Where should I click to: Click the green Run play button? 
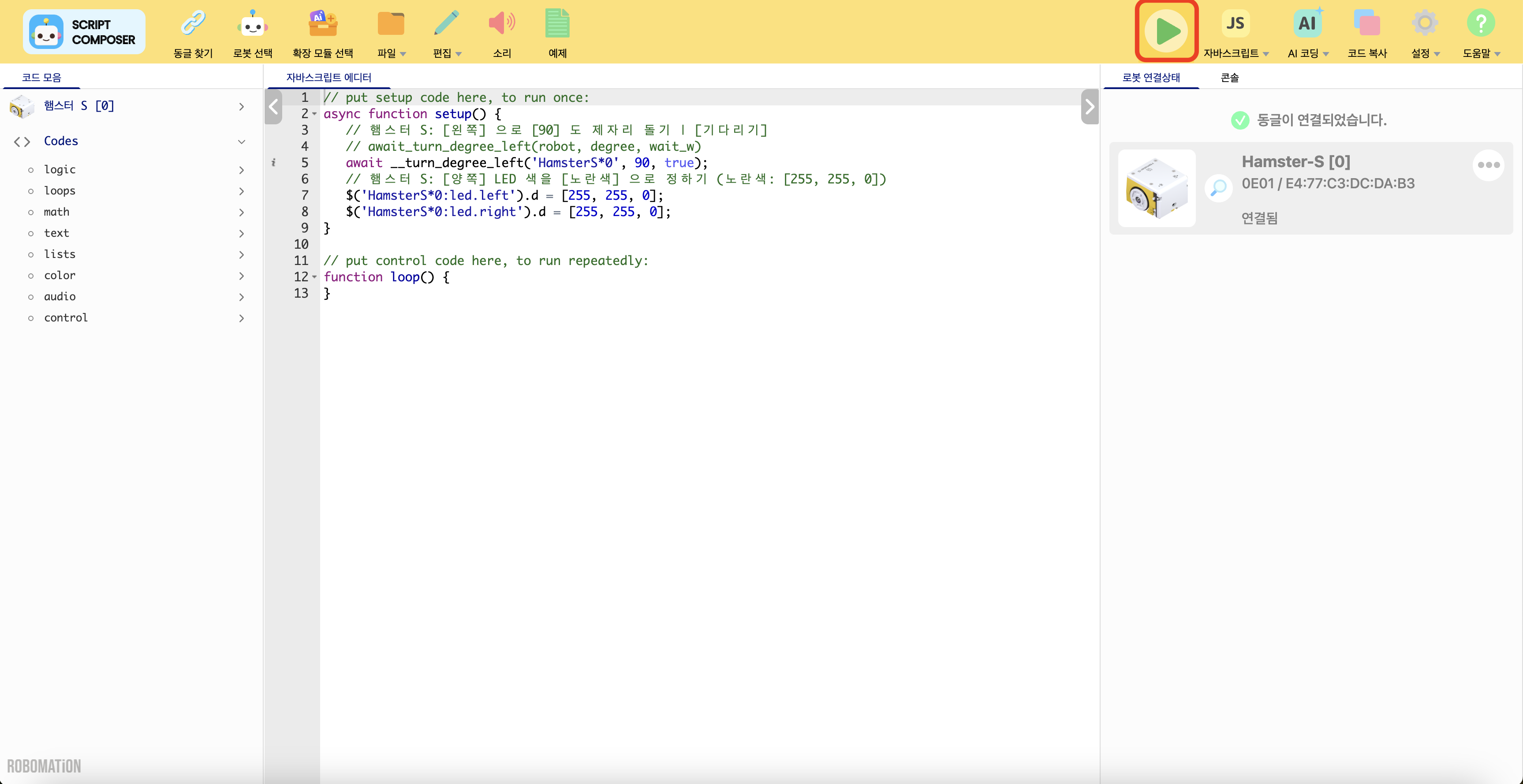click(x=1166, y=31)
